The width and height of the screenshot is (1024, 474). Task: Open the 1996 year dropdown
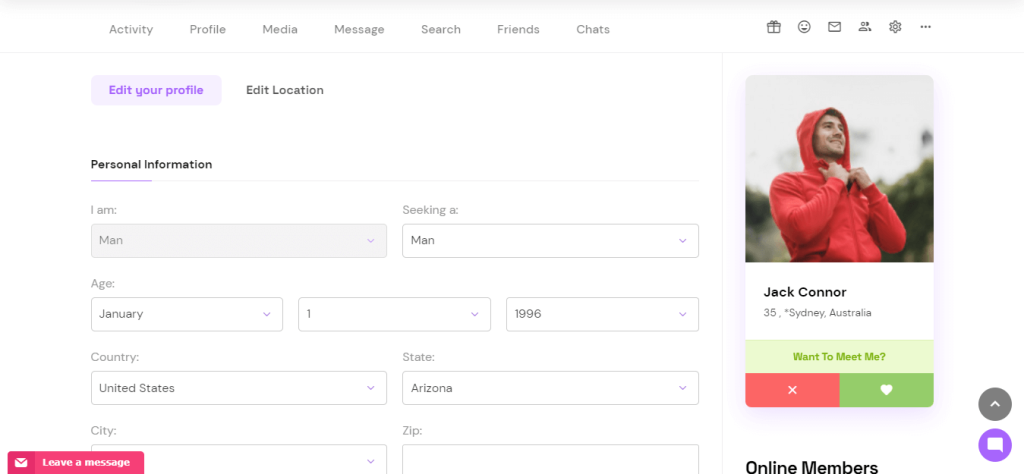(x=603, y=314)
